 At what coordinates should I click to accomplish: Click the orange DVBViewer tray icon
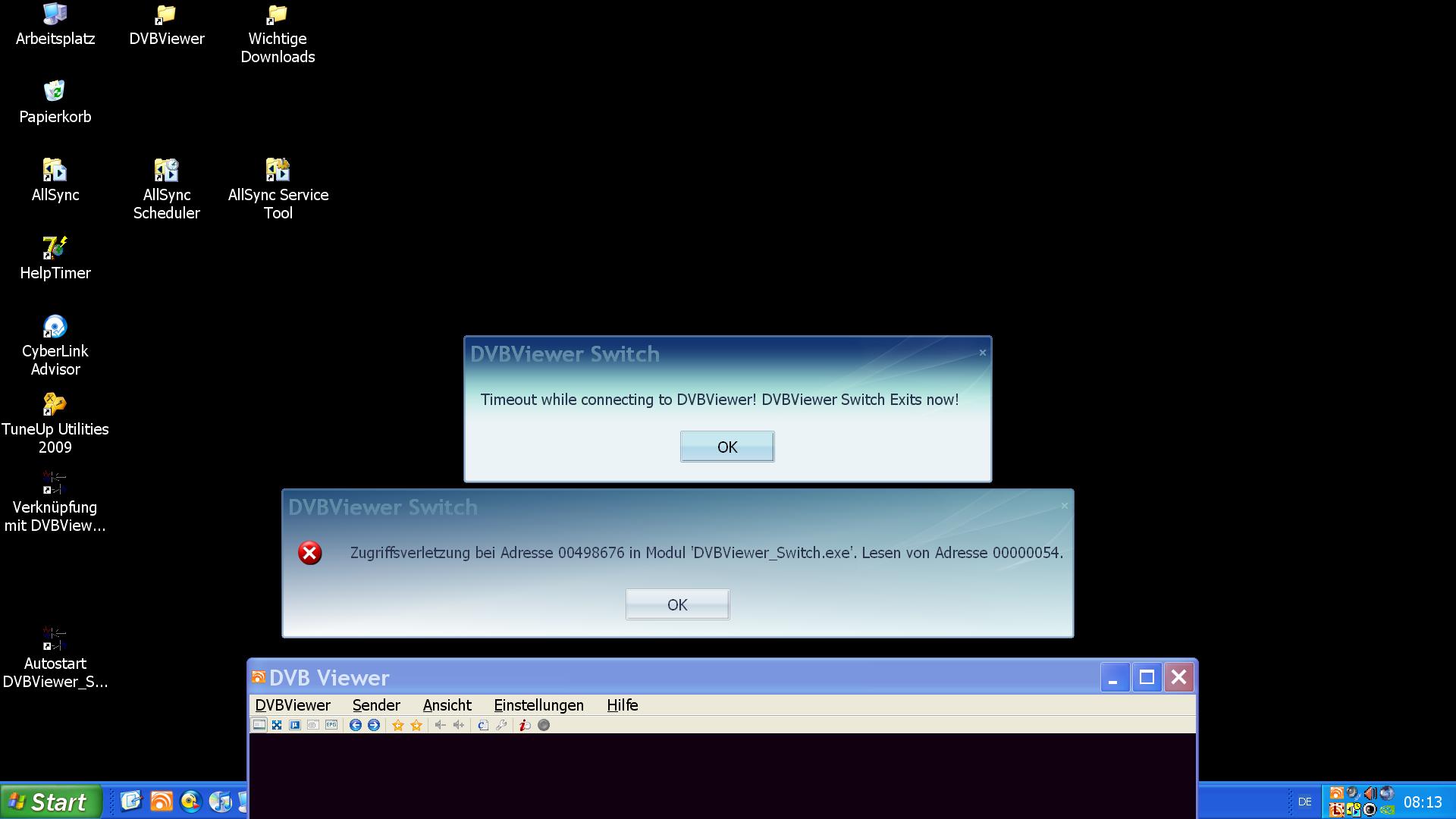coord(1337,792)
